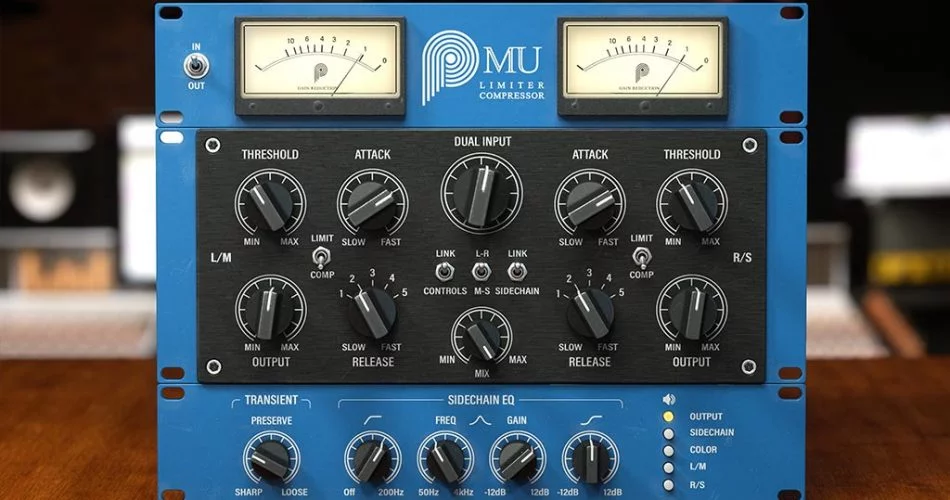
Task: Adjust the R/S Attack knob
Action: coord(590,204)
